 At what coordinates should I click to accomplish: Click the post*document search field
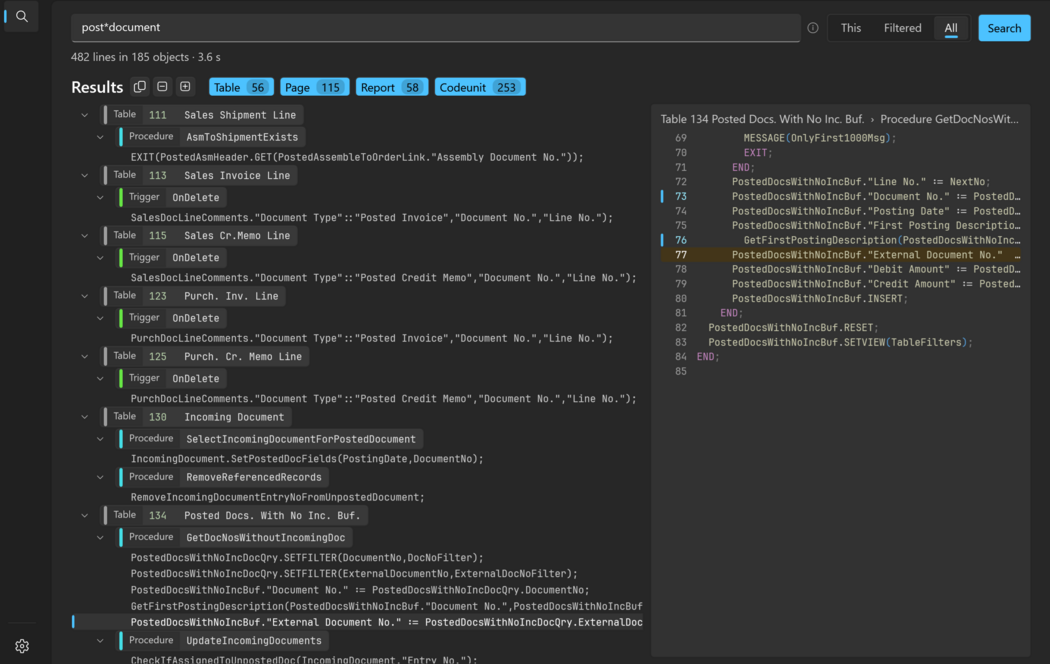coord(435,27)
